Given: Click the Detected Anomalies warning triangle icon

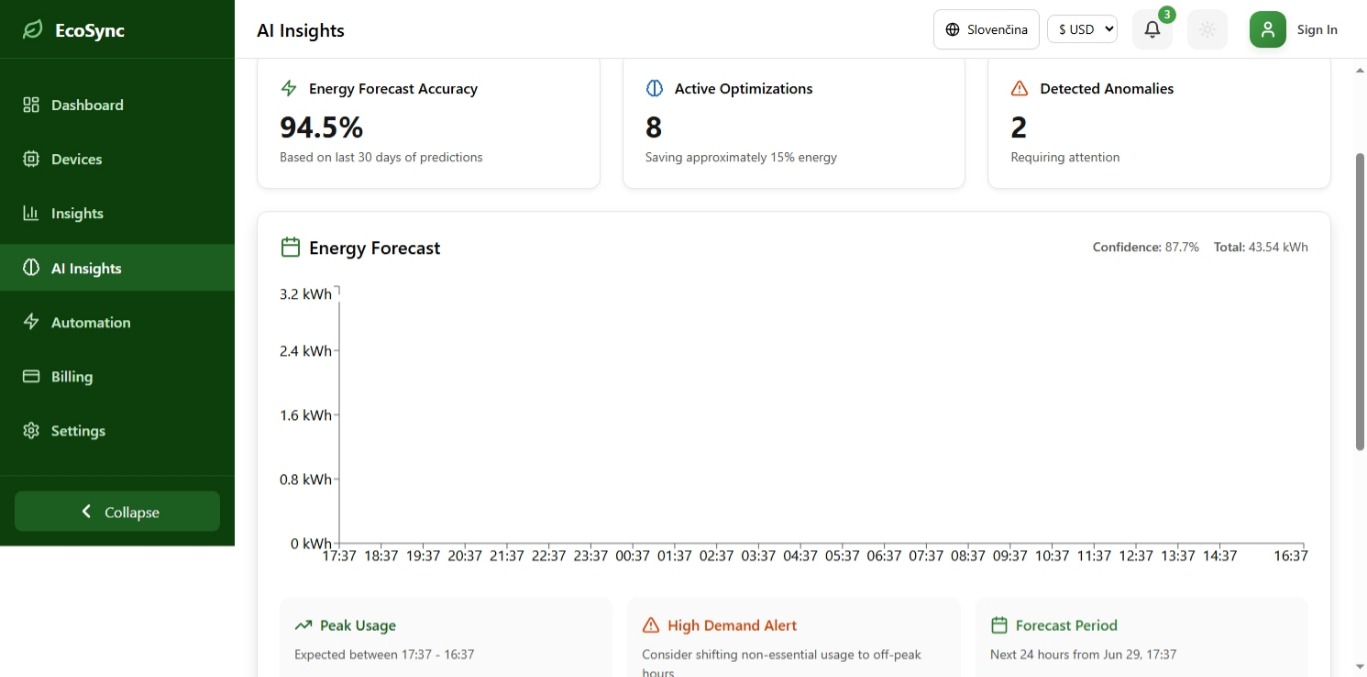Looking at the screenshot, I should pyautogui.click(x=1019, y=89).
